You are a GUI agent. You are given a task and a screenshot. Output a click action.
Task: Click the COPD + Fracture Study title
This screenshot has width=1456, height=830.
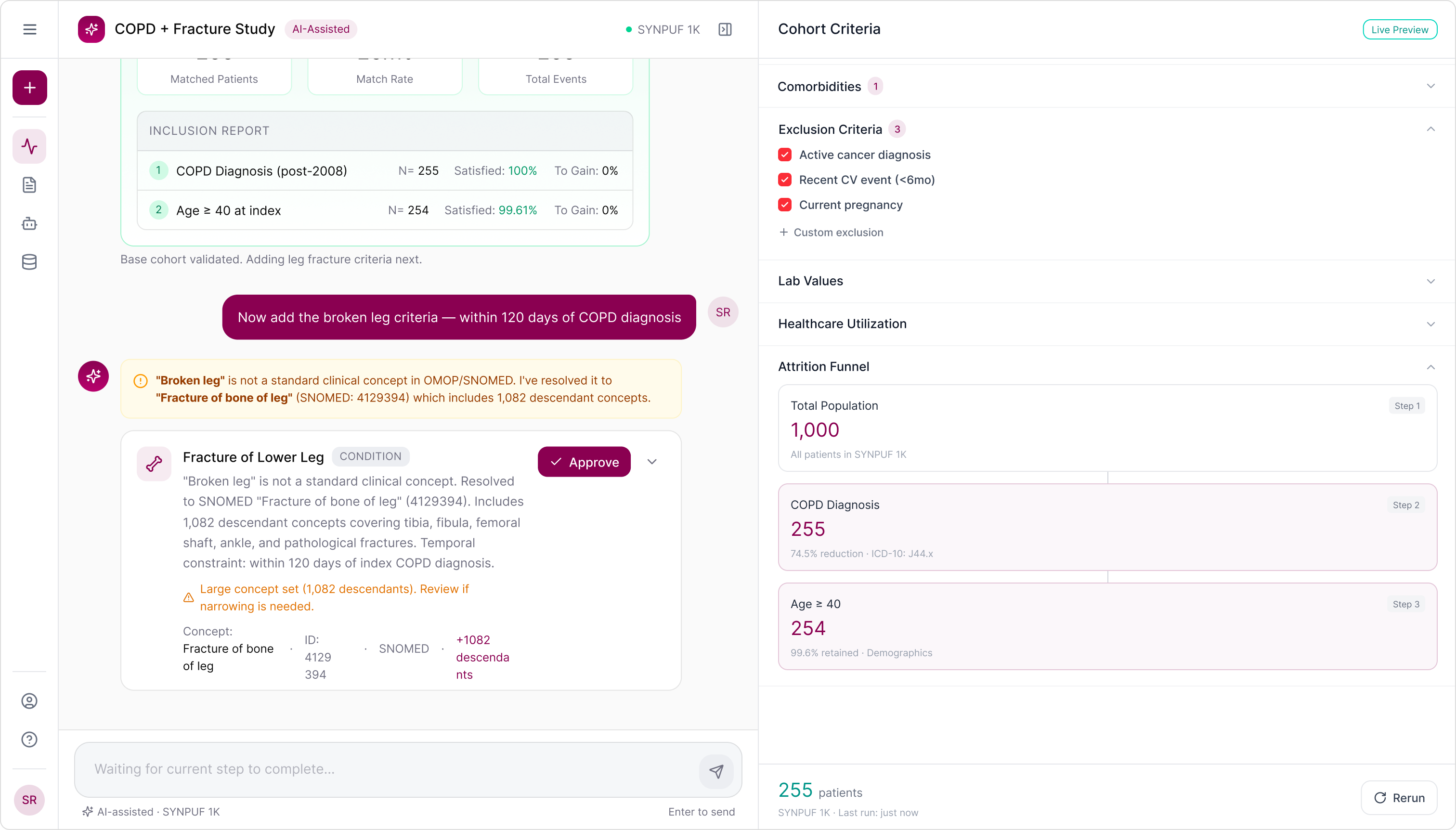tap(195, 29)
